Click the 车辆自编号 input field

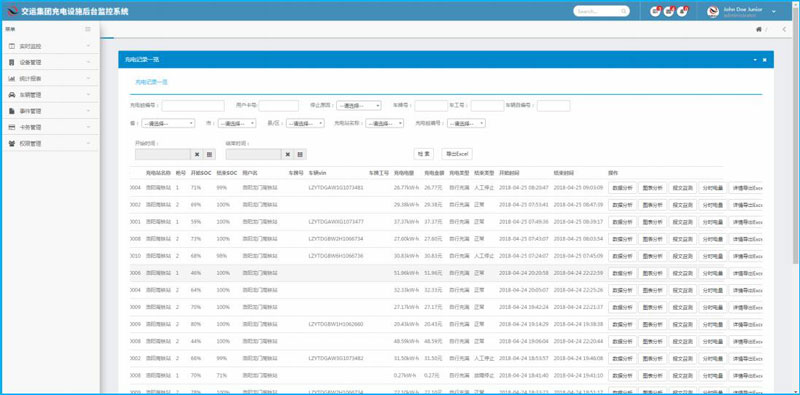click(x=554, y=106)
